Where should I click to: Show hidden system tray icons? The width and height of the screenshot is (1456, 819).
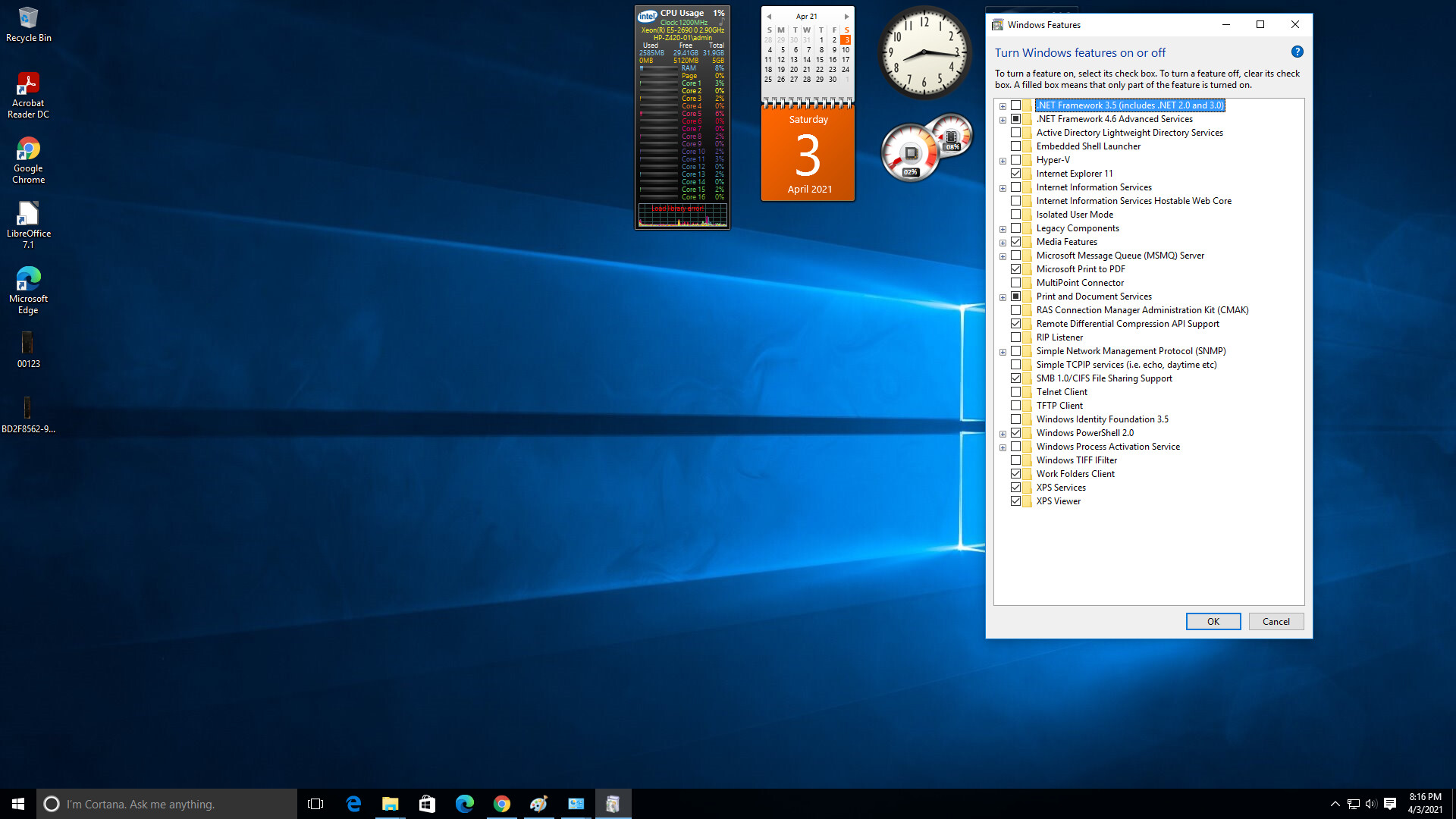[1335, 804]
